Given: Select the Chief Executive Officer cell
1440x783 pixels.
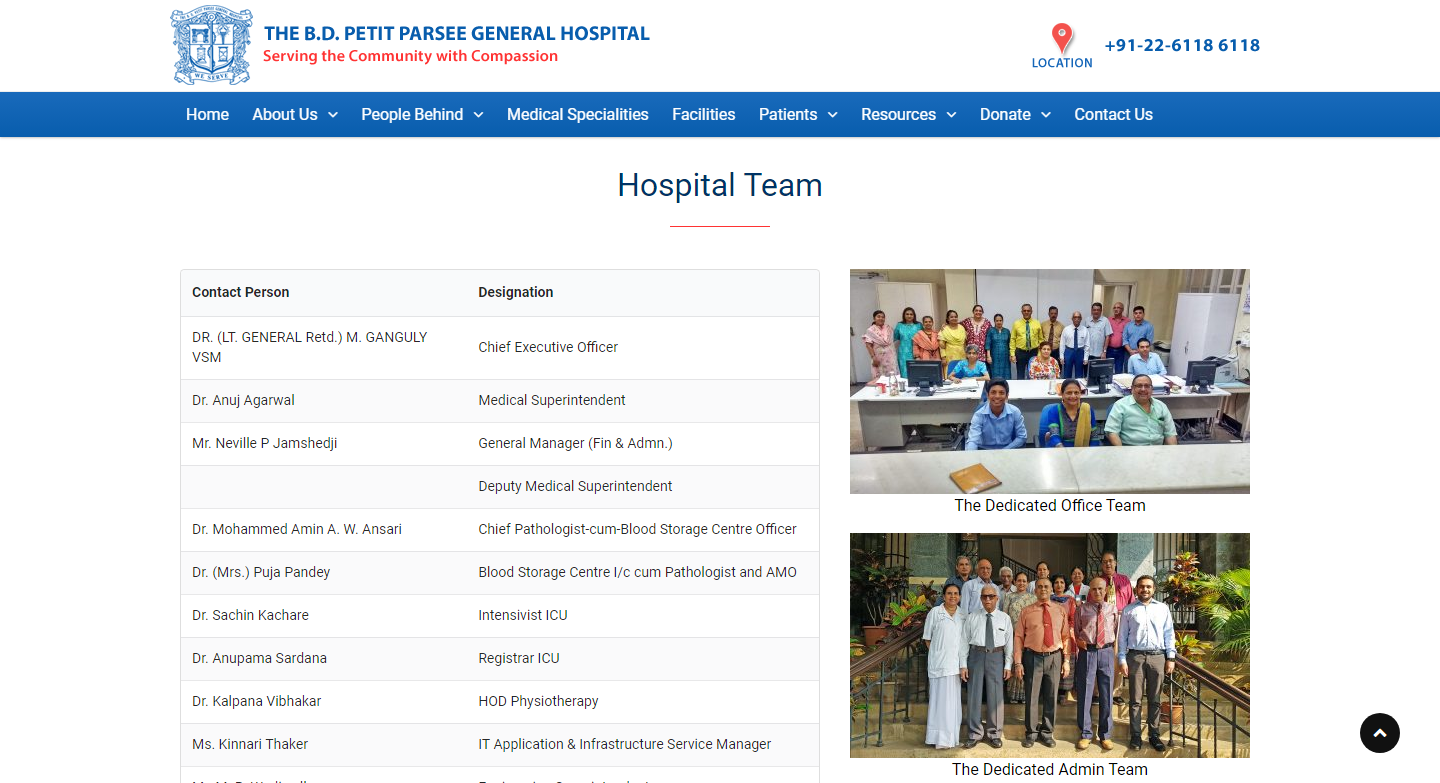Looking at the screenshot, I should [x=643, y=347].
